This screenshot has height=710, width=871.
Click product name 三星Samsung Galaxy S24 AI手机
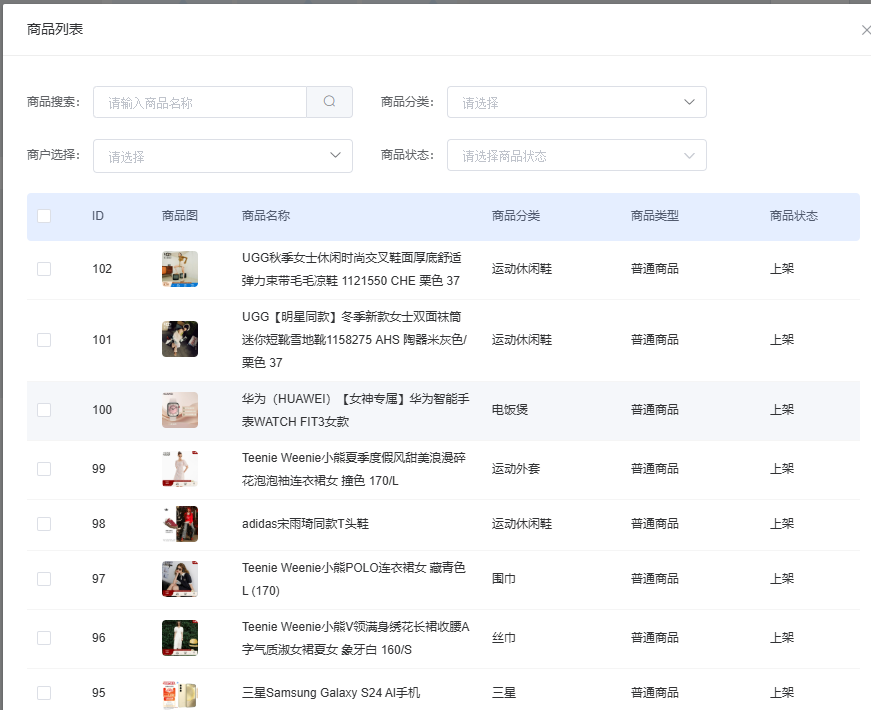[x=331, y=693]
